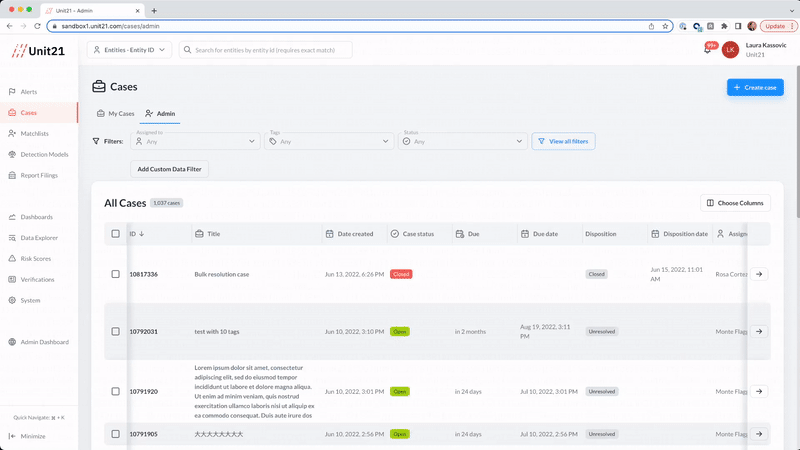Click Laura Kassovic user name
The image size is (800, 450).
coord(766,45)
